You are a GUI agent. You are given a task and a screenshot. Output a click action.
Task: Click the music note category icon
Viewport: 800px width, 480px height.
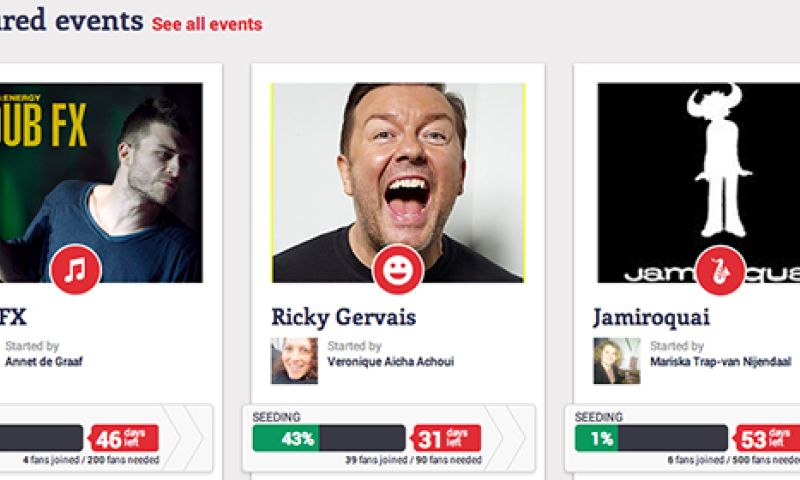pyautogui.click(x=75, y=269)
